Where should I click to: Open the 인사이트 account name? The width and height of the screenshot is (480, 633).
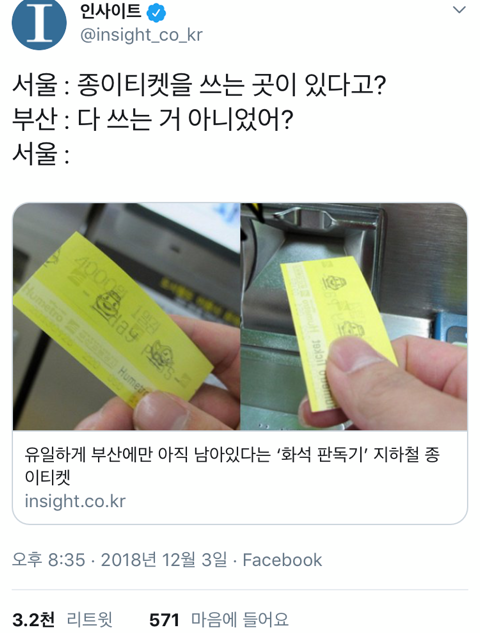tap(110, 12)
